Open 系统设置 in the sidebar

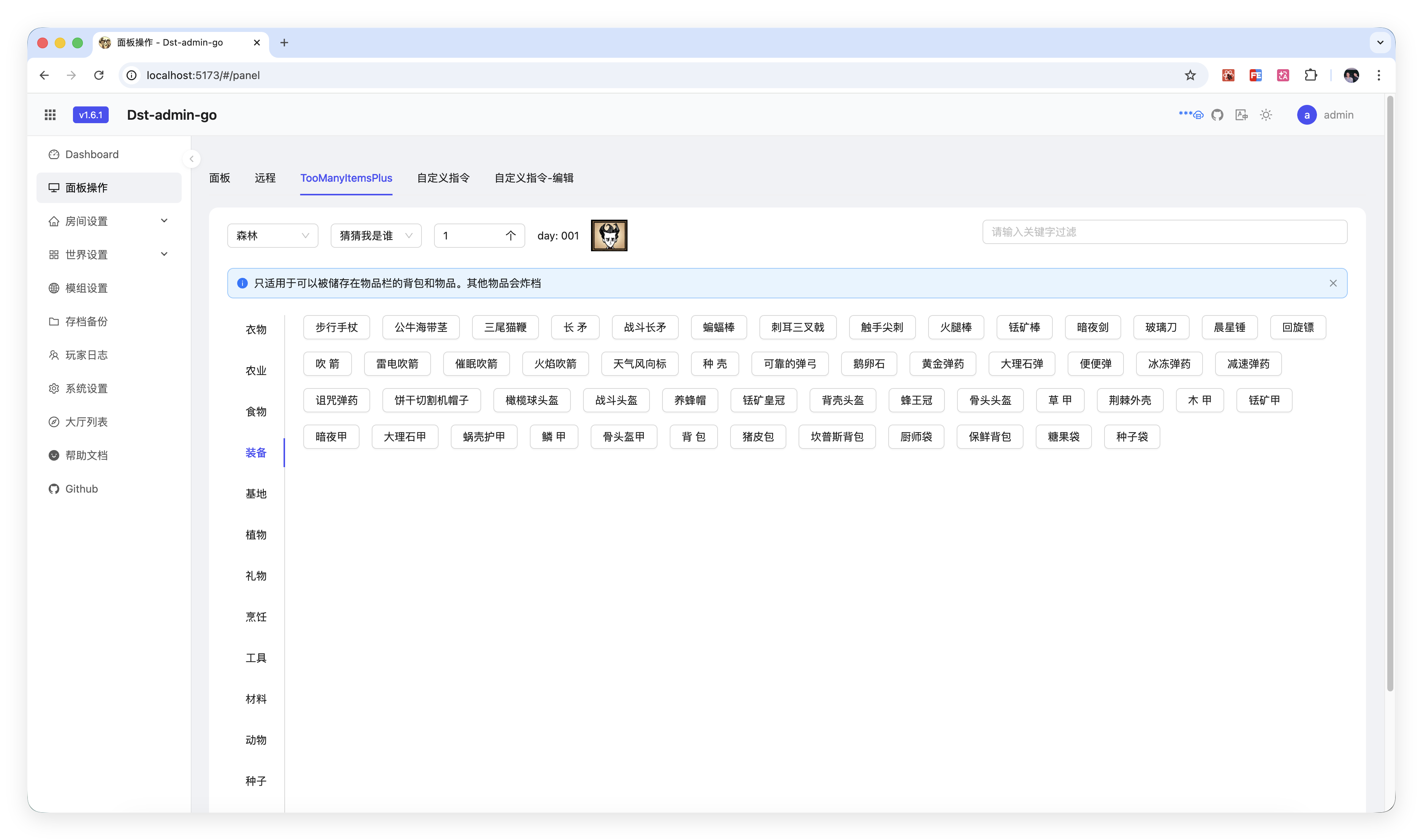click(x=109, y=388)
